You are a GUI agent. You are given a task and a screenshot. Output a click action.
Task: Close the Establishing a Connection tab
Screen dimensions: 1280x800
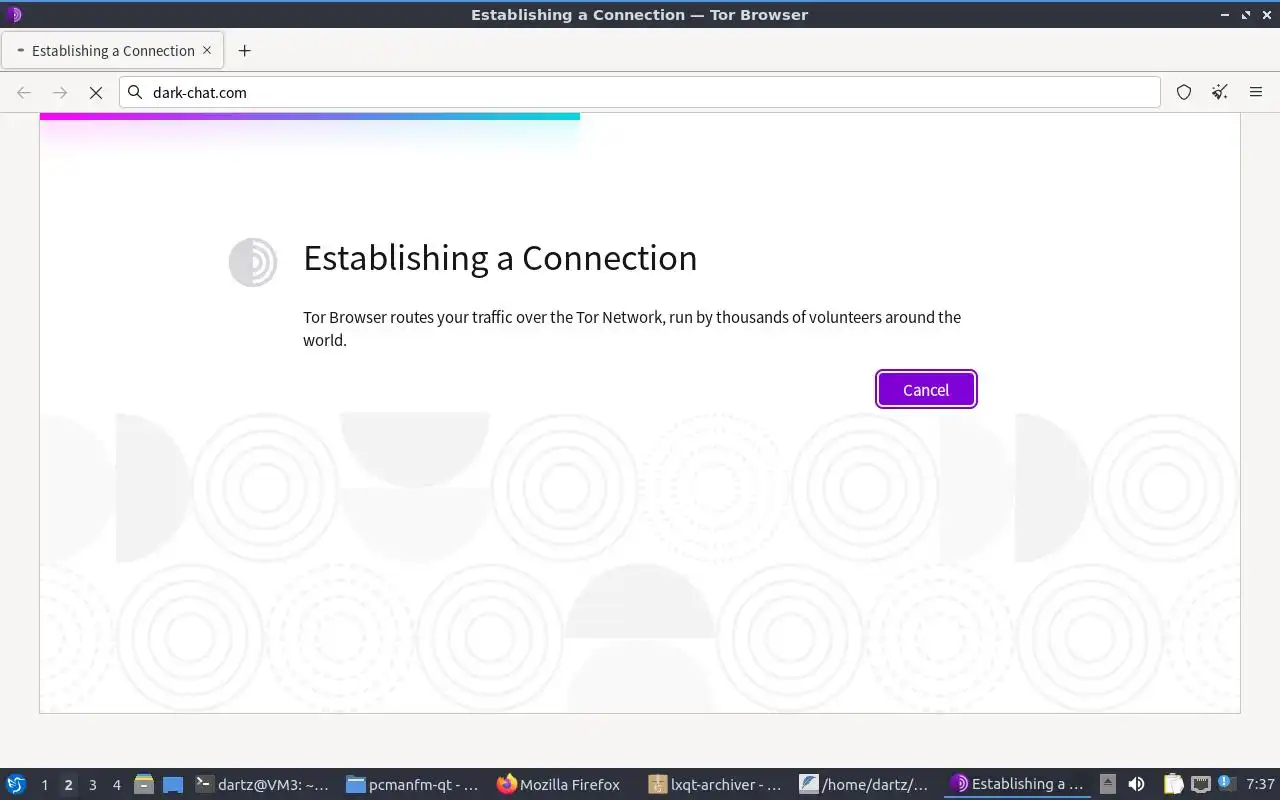click(x=207, y=50)
